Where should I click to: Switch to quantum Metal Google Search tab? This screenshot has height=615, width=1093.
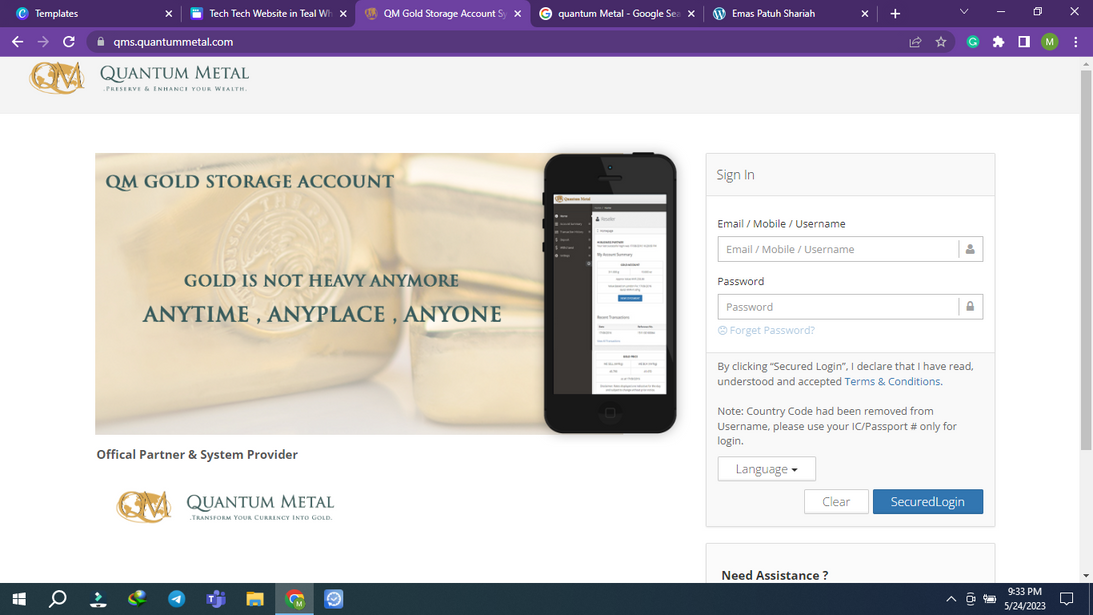(x=617, y=13)
